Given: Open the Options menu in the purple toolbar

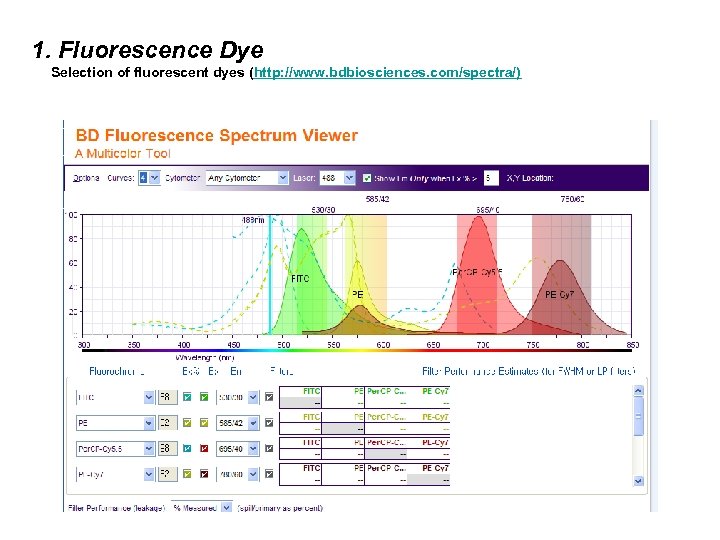Looking at the screenshot, I should pyautogui.click(x=86, y=178).
